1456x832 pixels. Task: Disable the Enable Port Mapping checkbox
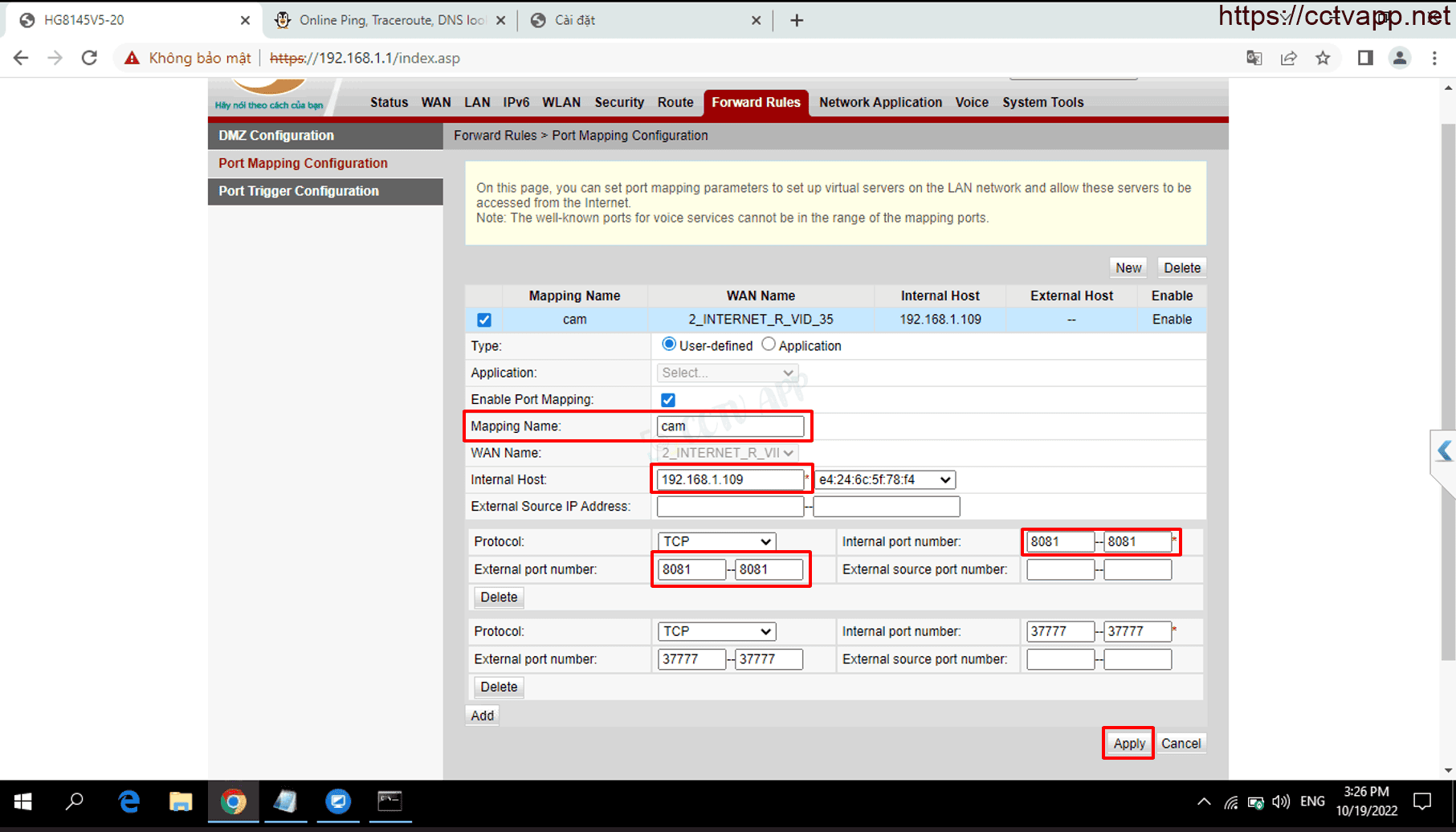pos(667,400)
